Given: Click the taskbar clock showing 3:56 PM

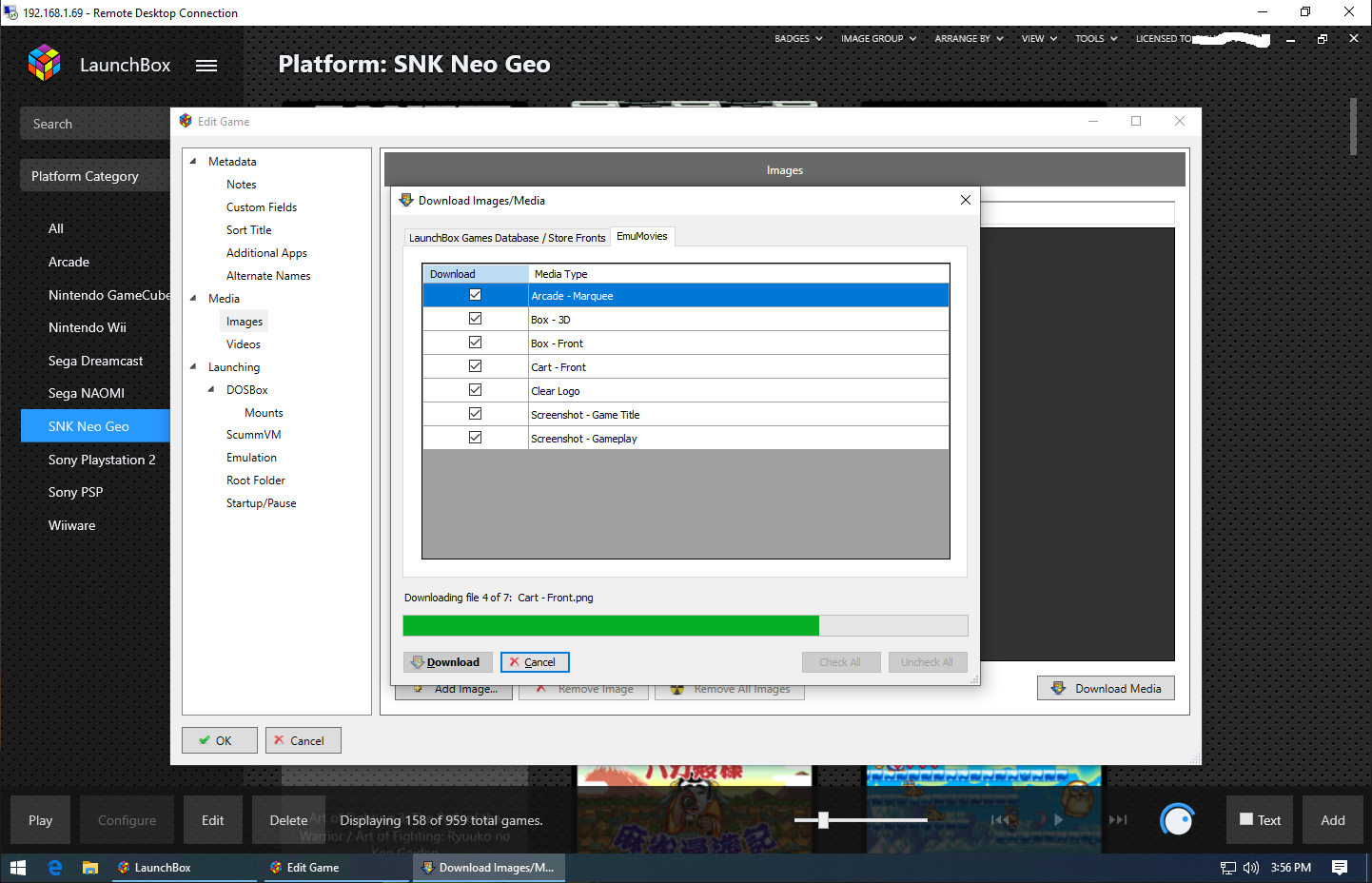Looking at the screenshot, I should (x=1291, y=868).
